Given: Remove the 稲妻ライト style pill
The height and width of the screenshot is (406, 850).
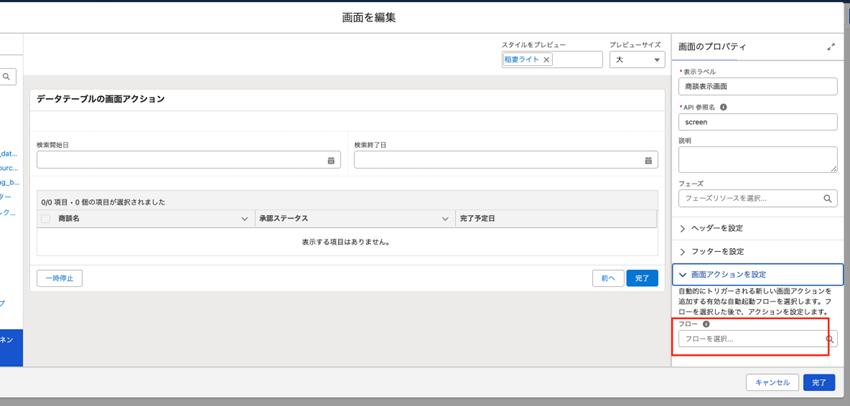Looking at the screenshot, I should tap(546, 60).
